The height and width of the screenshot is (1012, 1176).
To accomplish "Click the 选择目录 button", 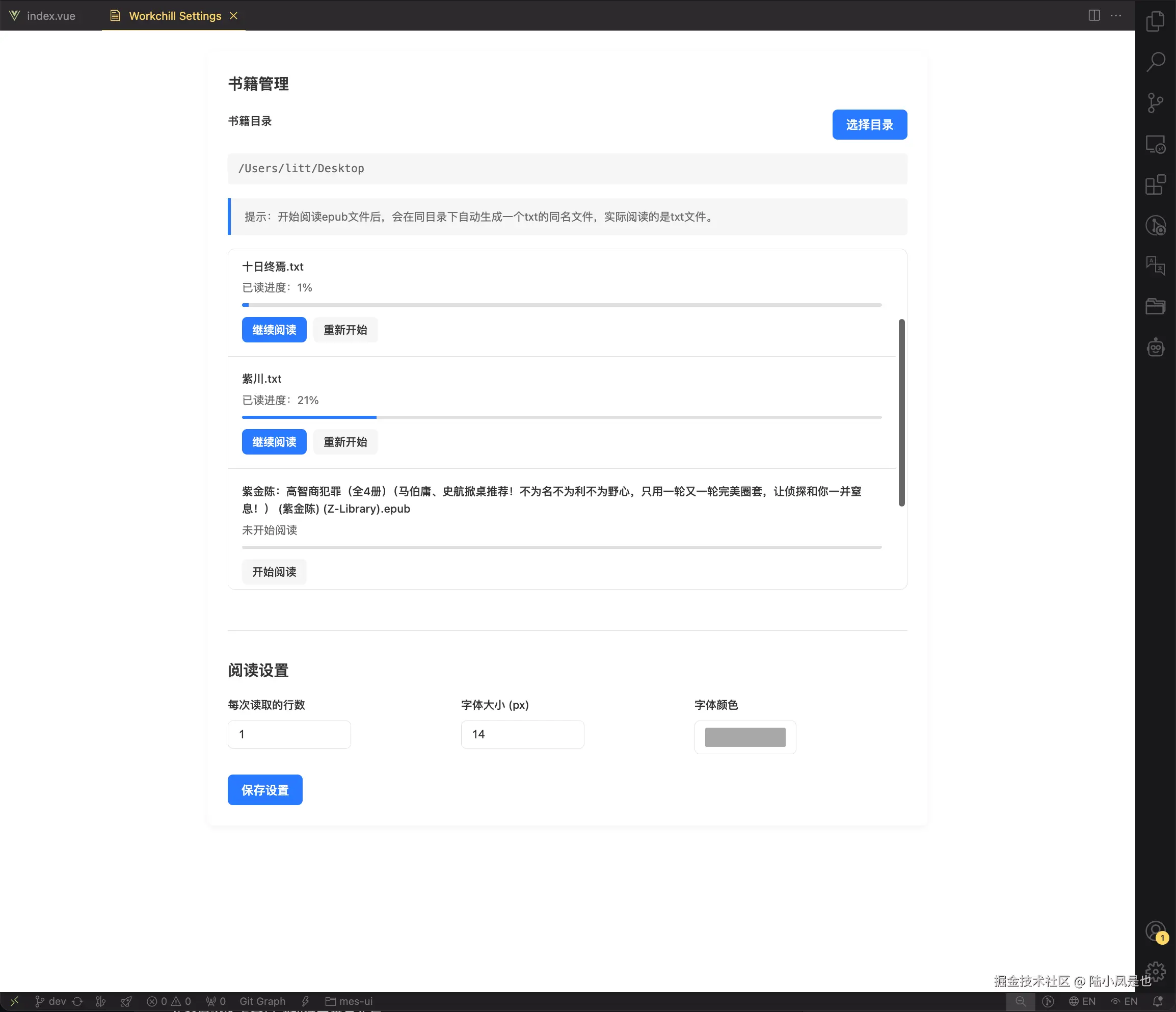I will [x=869, y=124].
